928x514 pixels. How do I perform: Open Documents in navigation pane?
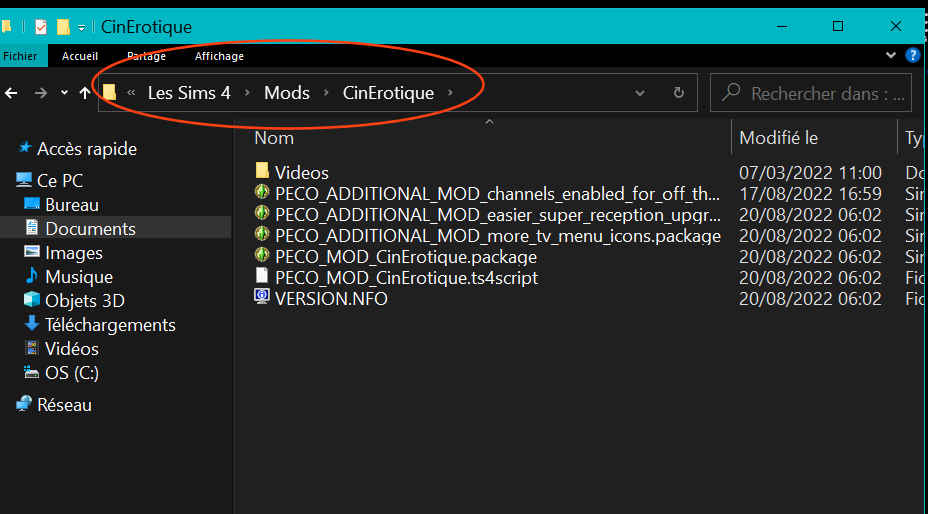click(90, 229)
